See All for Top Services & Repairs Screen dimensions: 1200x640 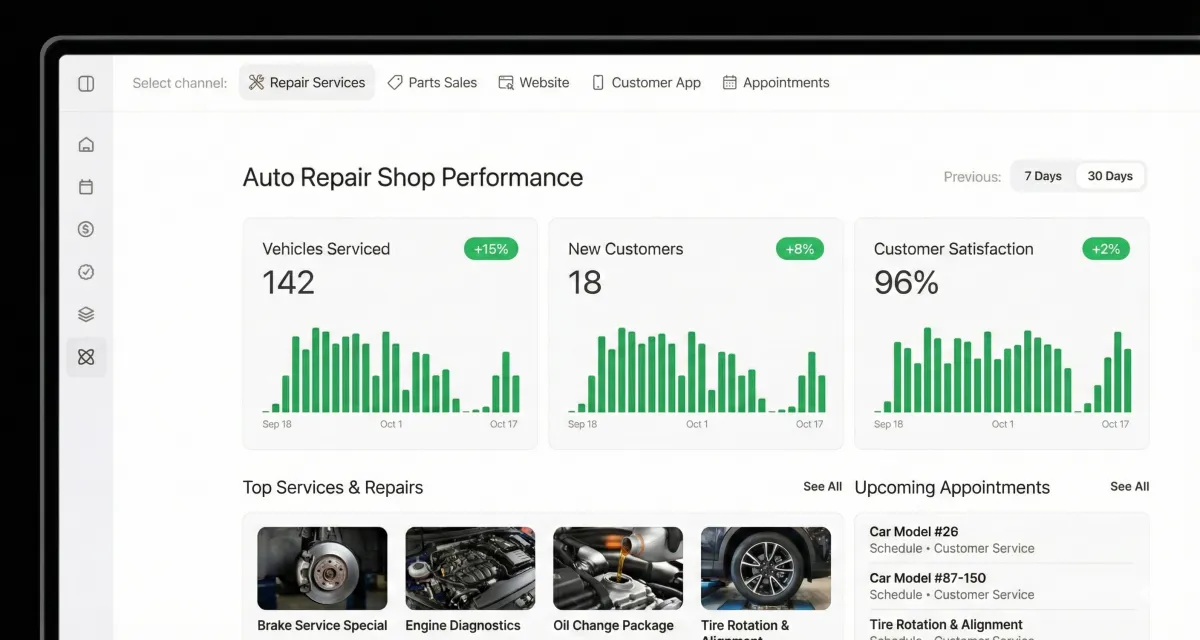tap(822, 487)
